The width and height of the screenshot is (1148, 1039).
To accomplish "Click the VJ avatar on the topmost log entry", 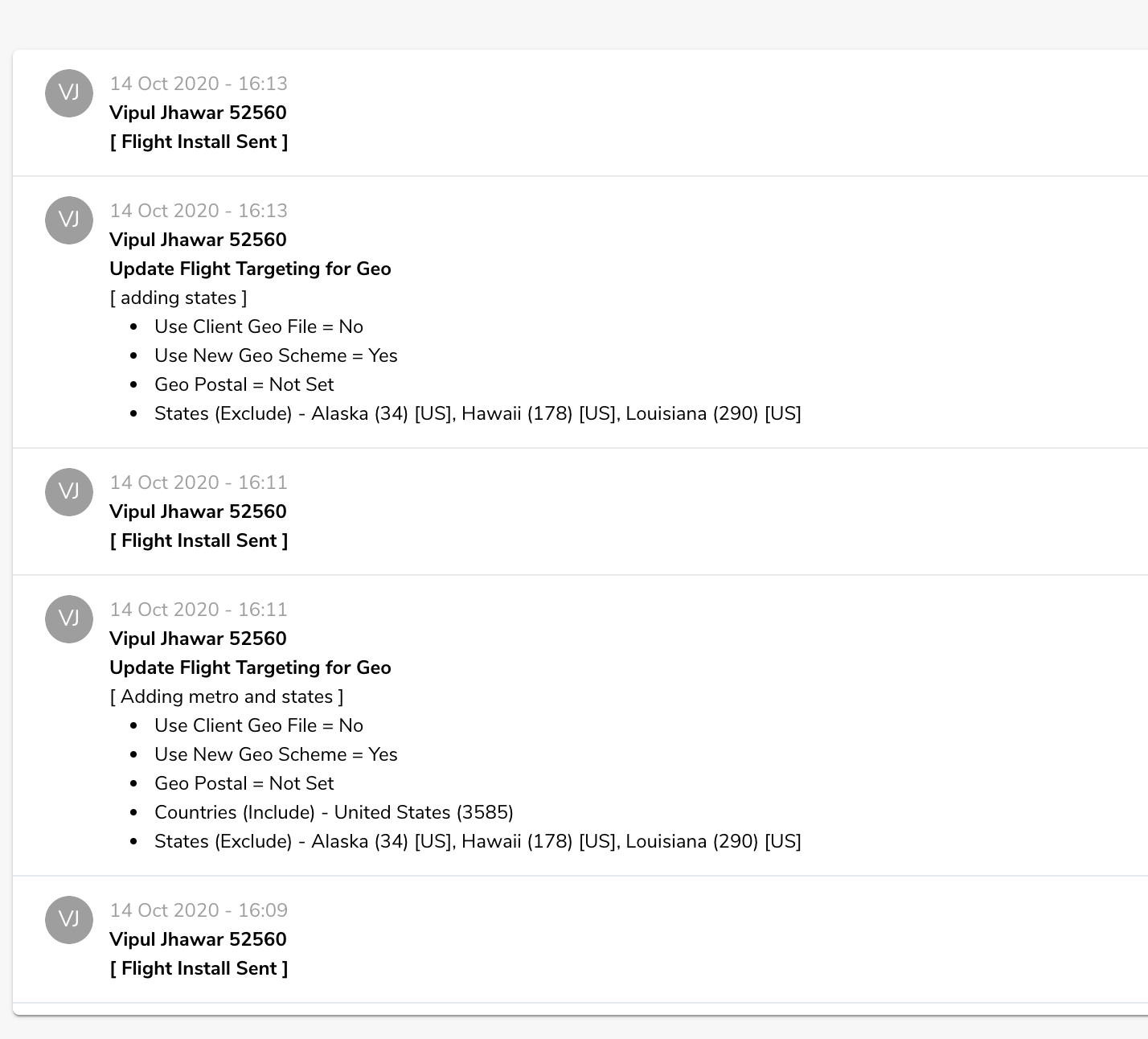I will click(x=69, y=93).
